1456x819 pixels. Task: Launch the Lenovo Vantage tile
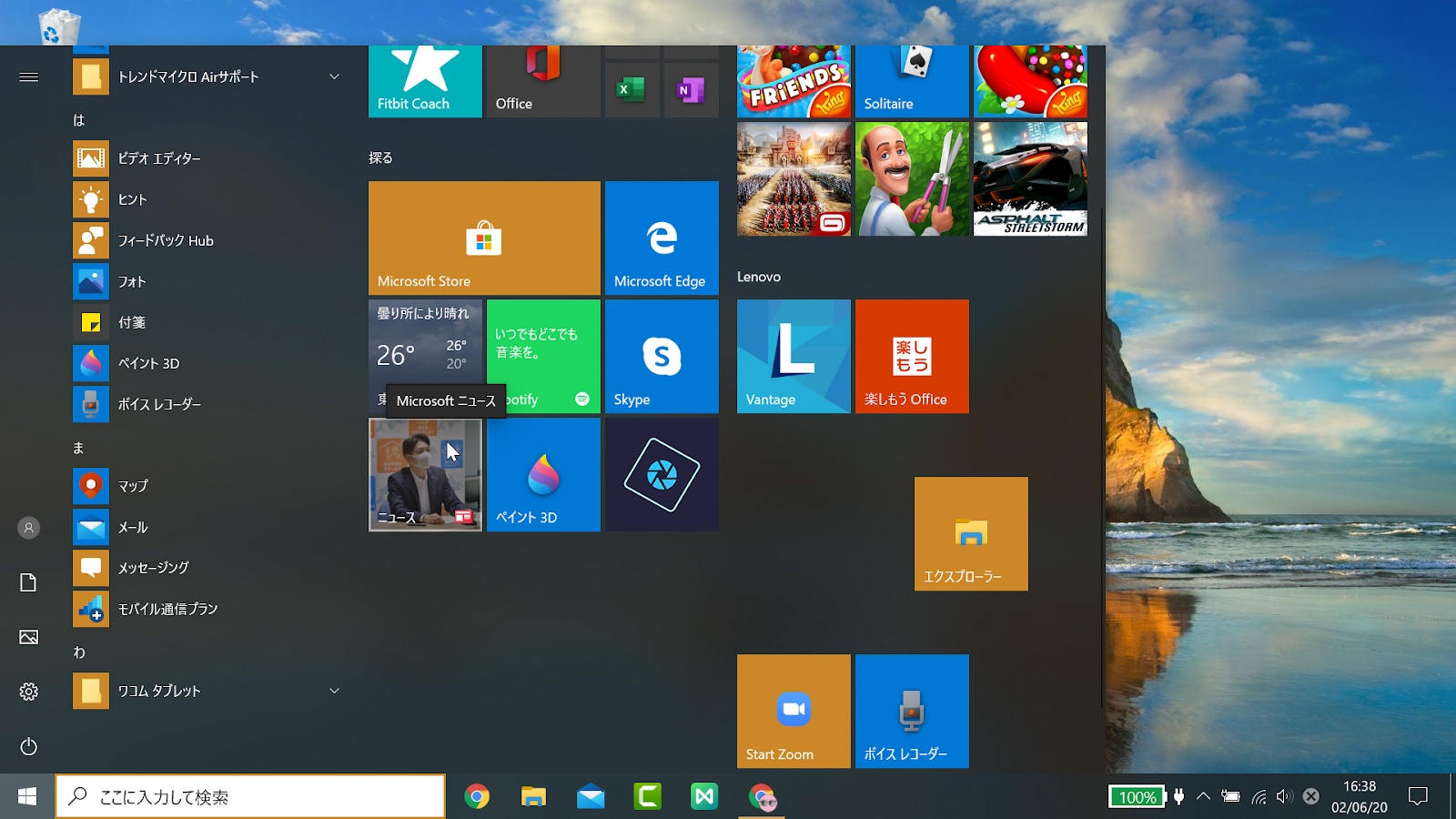coord(794,357)
